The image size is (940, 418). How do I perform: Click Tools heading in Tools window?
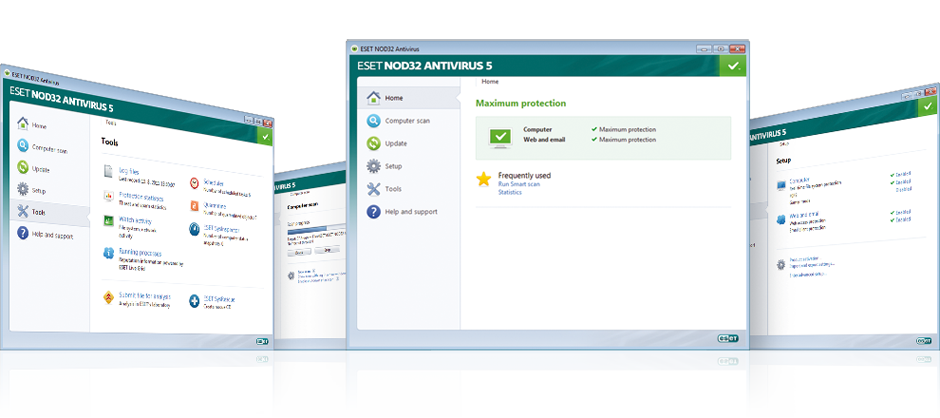(x=110, y=142)
